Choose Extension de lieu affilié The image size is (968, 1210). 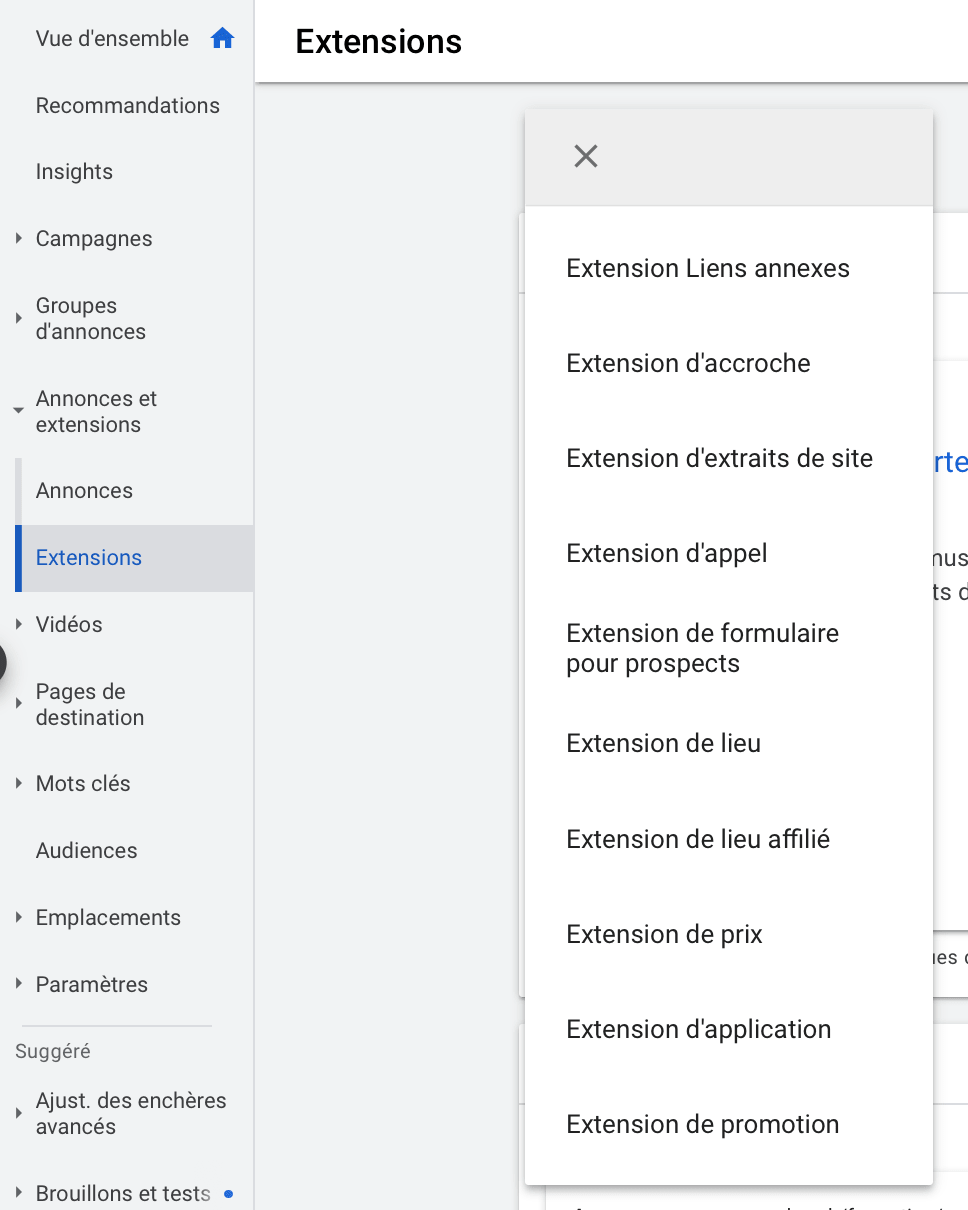click(729, 839)
